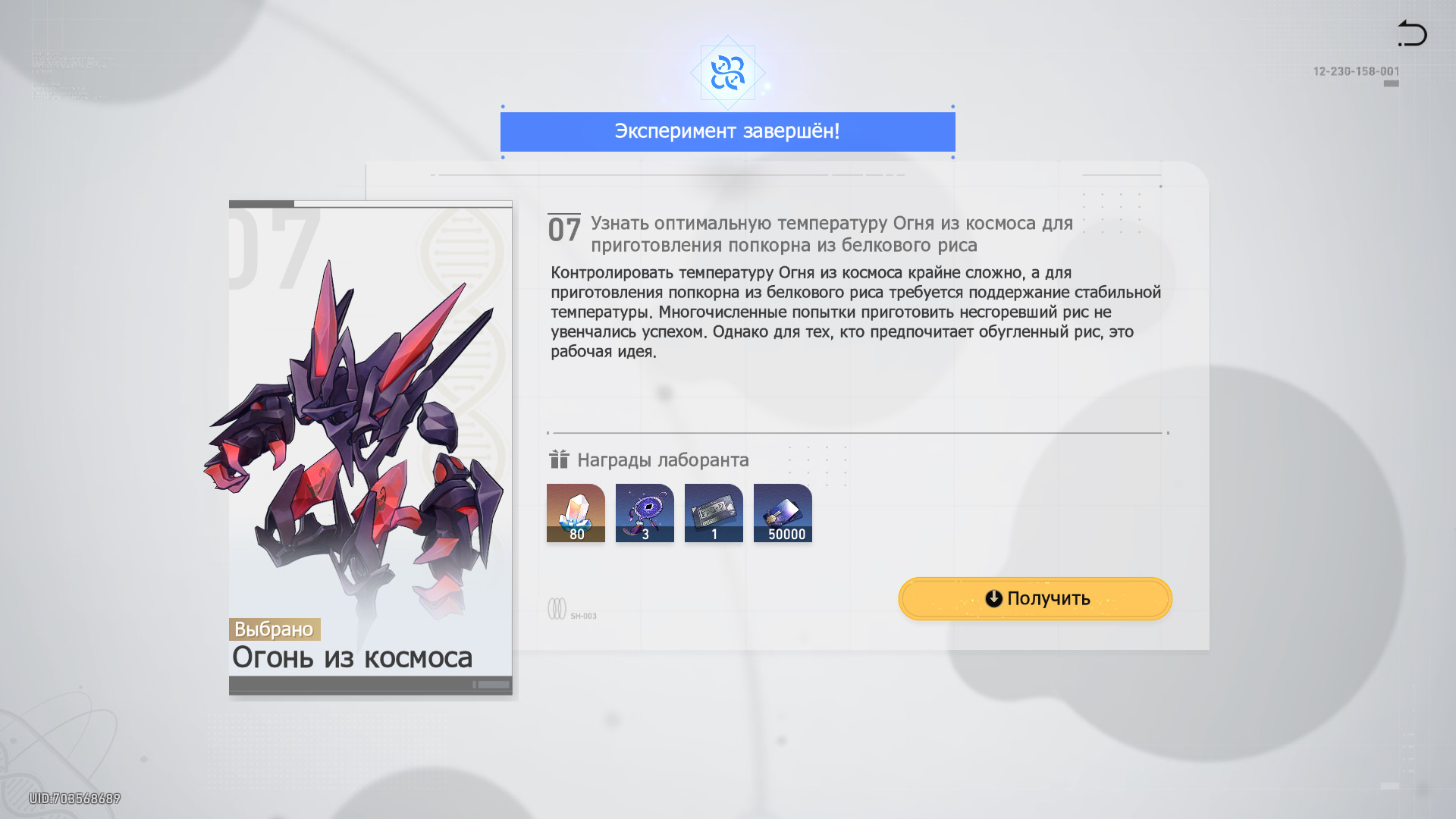Select the Огонь из космоса character card
The width and height of the screenshot is (1456, 819).
(371, 447)
